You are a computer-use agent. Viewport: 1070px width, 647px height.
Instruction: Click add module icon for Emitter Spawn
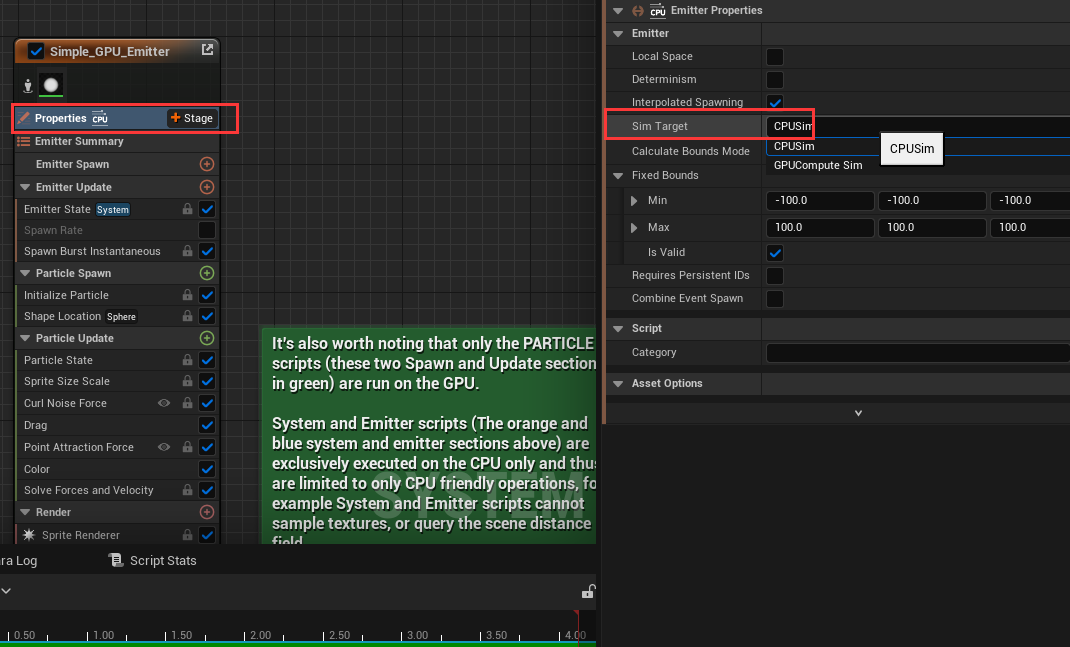(x=207, y=164)
